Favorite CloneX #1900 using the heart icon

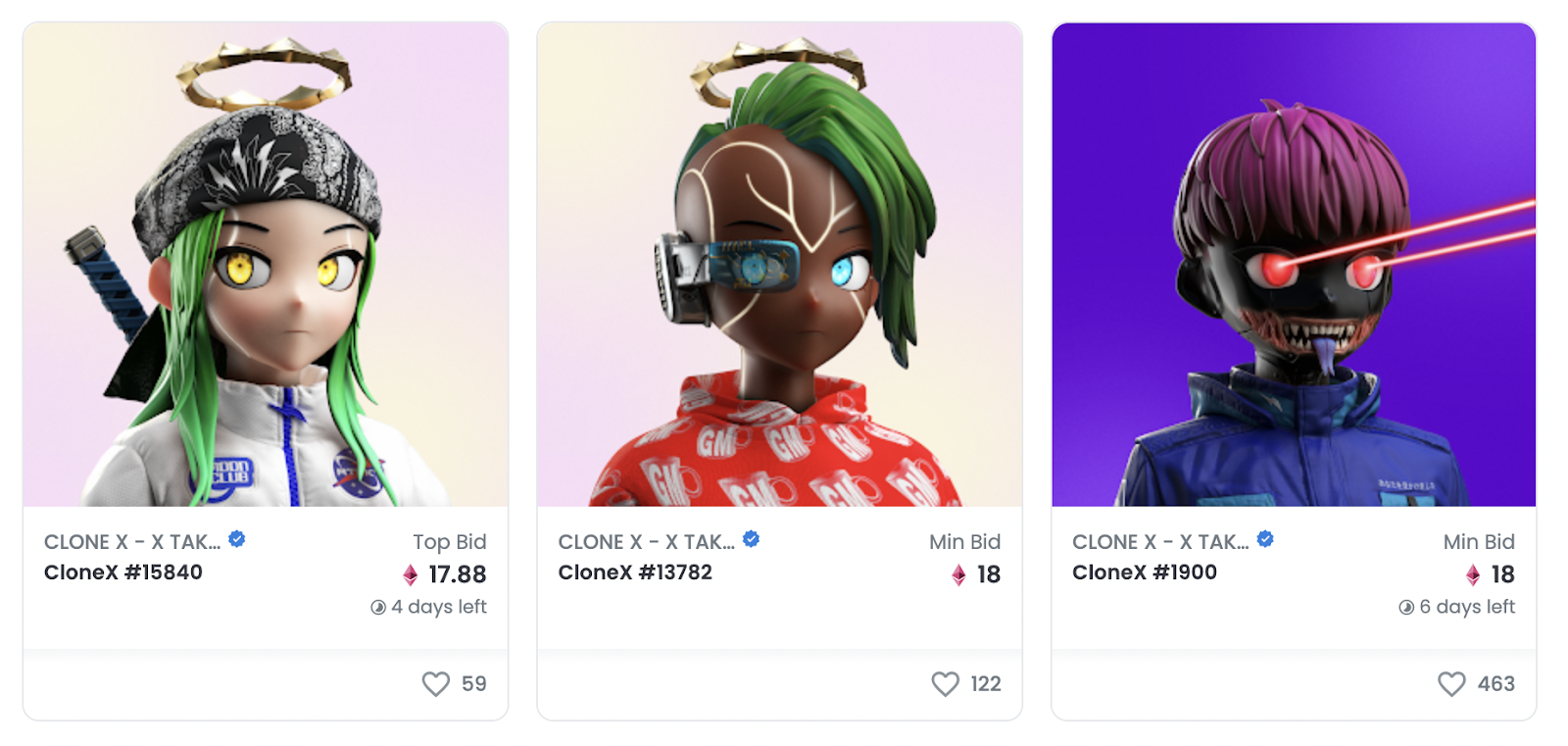coord(1451,683)
